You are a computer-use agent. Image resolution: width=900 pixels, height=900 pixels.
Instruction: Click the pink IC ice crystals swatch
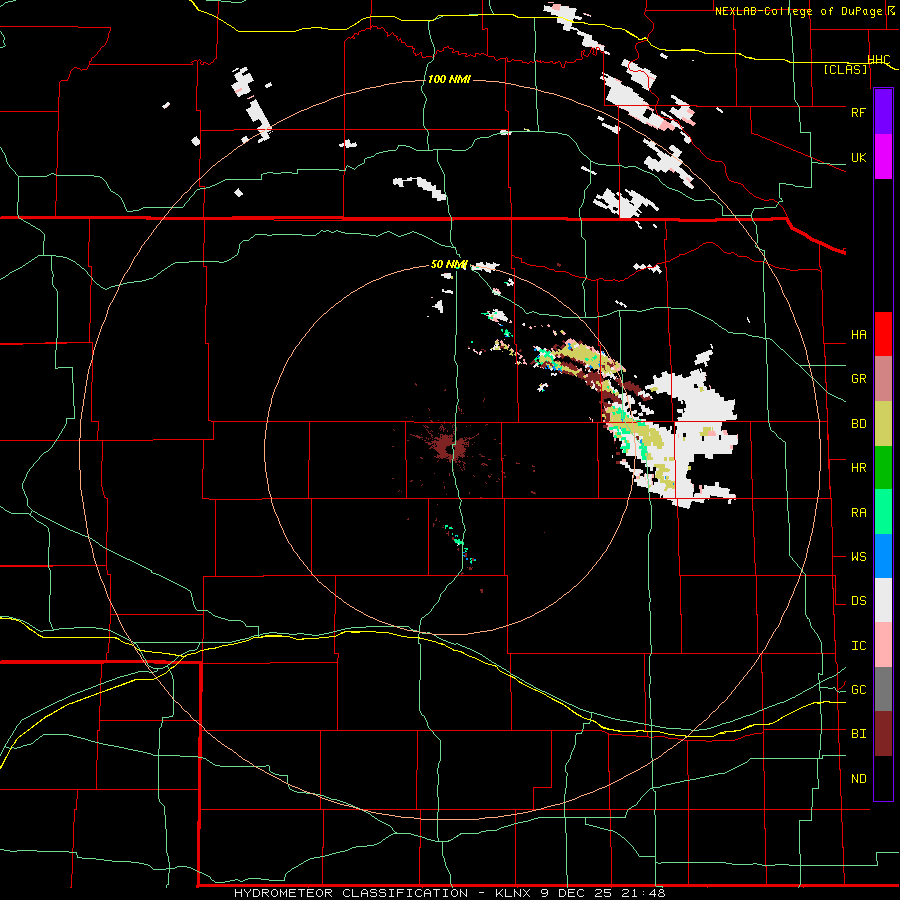[883, 645]
